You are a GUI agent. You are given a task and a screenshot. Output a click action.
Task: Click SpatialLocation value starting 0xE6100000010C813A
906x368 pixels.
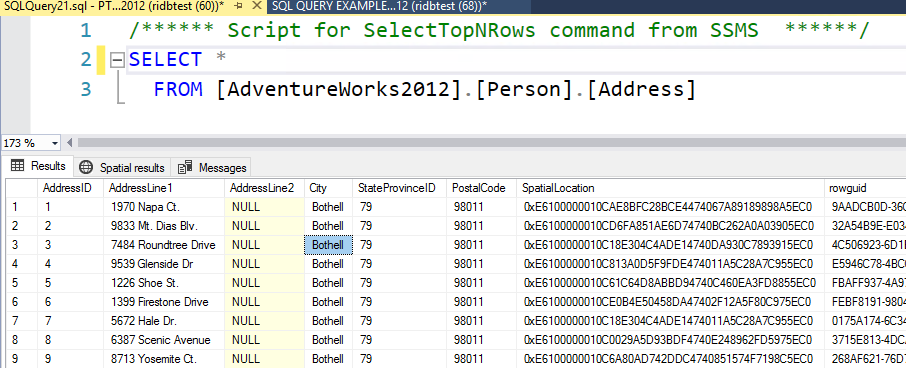pyautogui.click(x=671, y=264)
